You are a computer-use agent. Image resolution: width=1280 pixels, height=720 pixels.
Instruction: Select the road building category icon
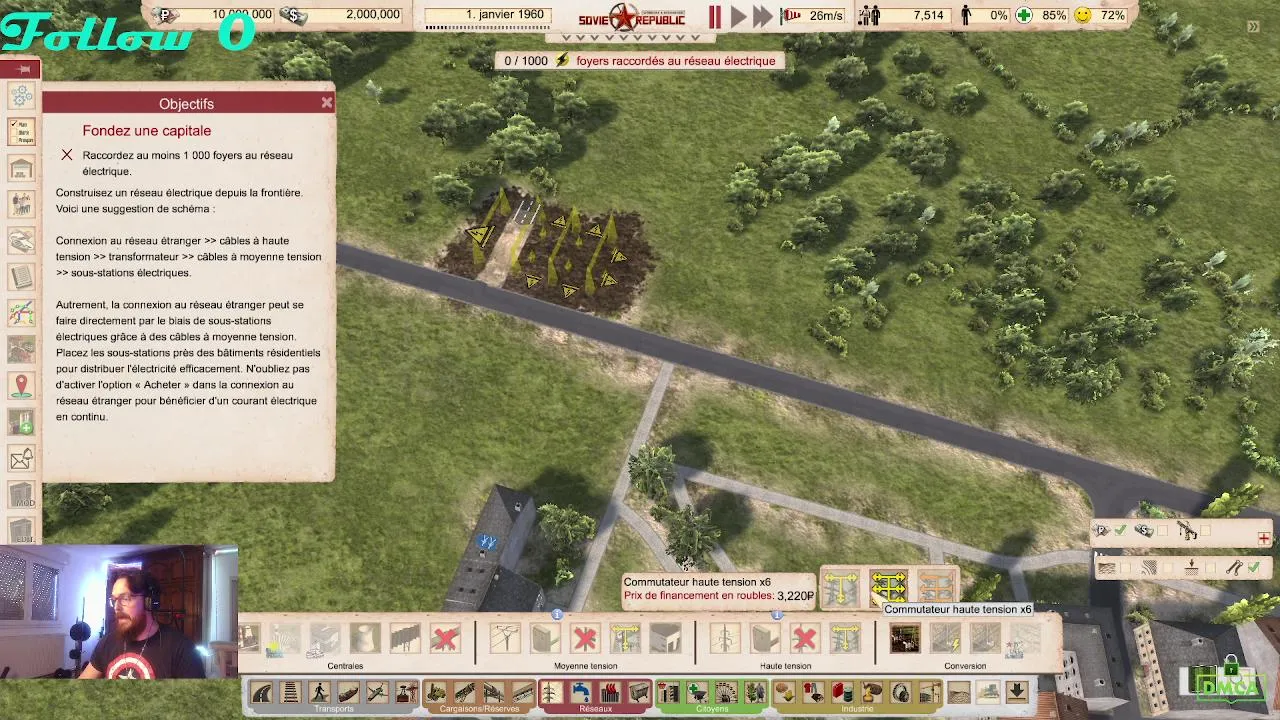pyautogui.click(x=261, y=692)
